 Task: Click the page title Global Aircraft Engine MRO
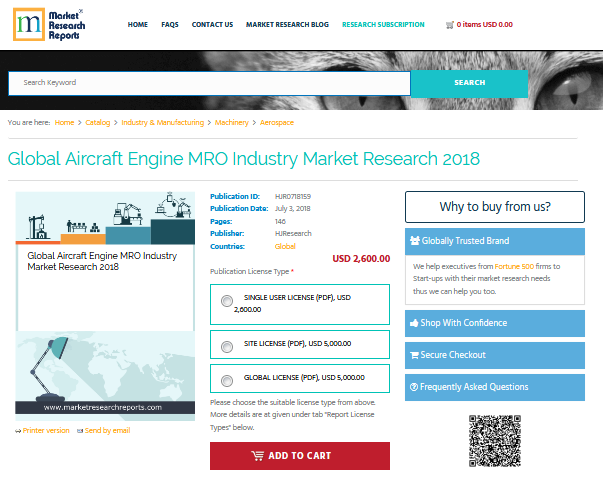pos(243,159)
